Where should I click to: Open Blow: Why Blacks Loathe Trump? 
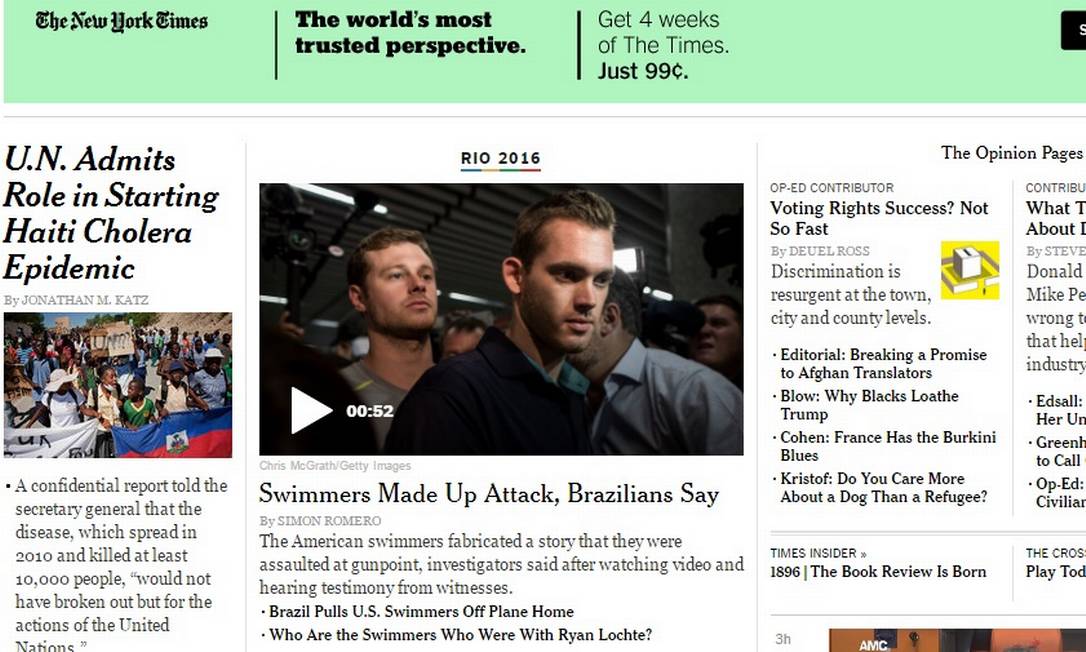[x=869, y=405]
